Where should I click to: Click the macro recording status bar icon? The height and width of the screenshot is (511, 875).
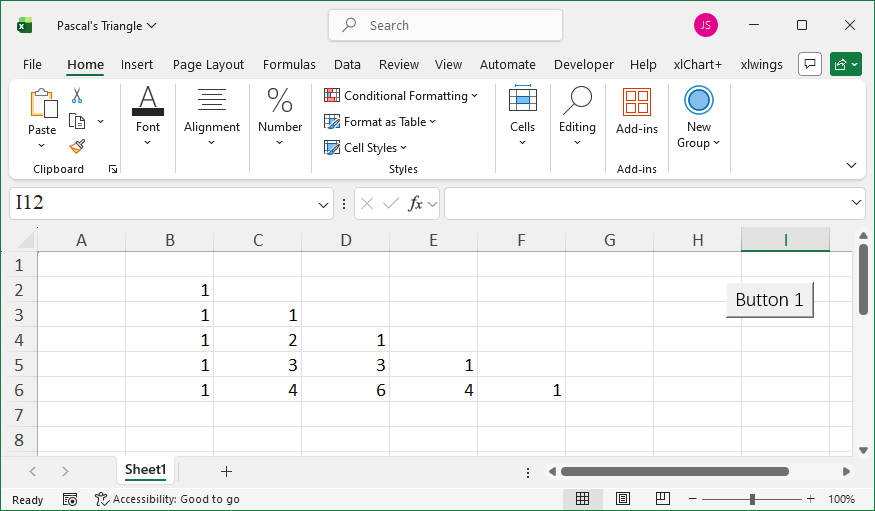point(70,499)
